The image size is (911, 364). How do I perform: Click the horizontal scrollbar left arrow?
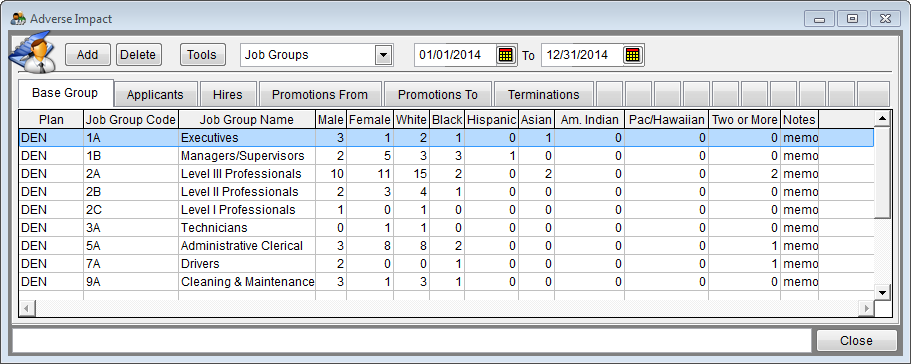click(27, 308)
